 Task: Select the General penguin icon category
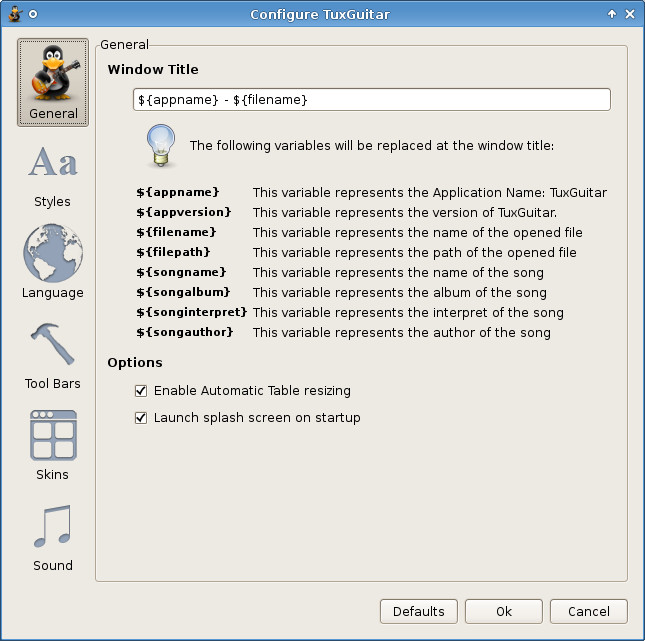pyautogui.click(x=53, y=82)
